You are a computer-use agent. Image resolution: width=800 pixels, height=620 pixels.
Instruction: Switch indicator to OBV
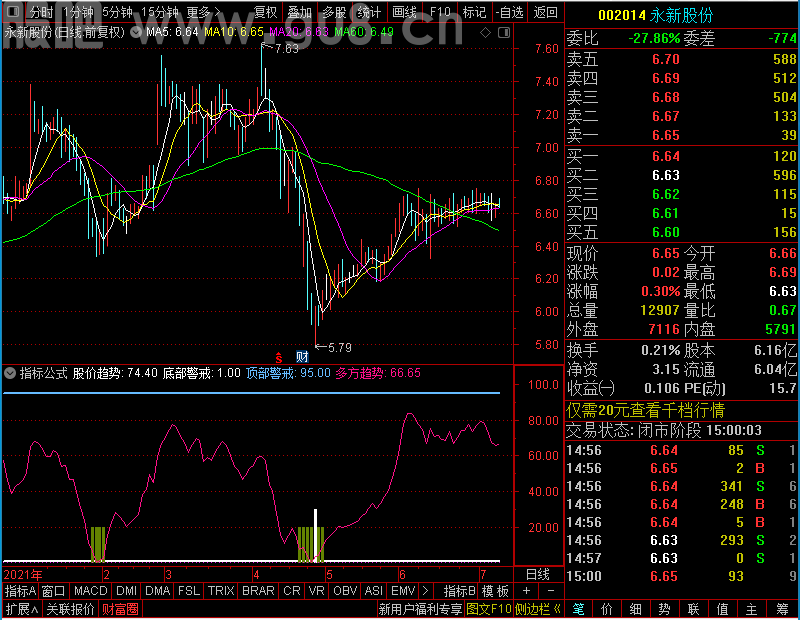point(345,591)
